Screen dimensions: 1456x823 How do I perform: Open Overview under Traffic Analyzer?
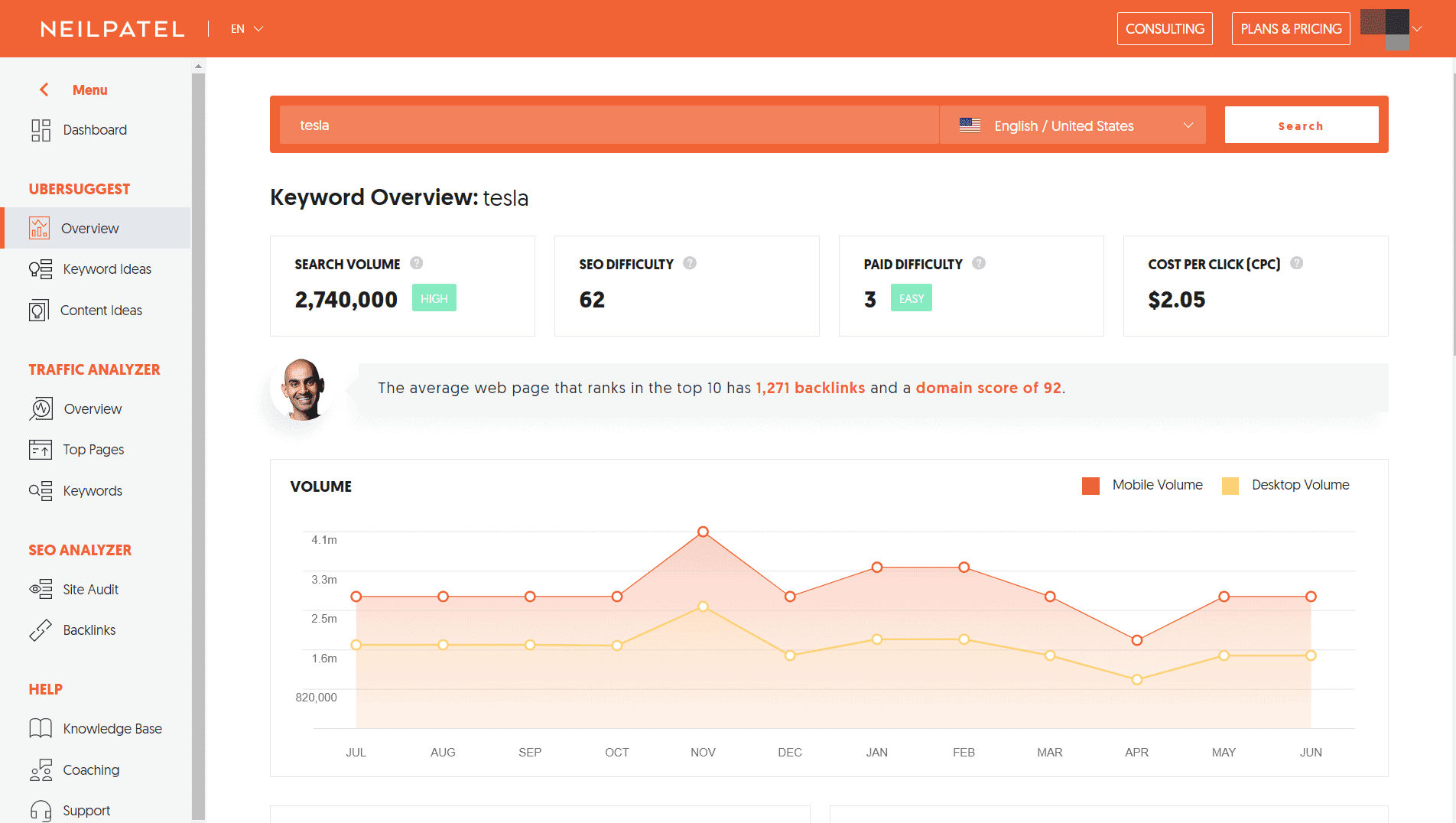[93, 408]
